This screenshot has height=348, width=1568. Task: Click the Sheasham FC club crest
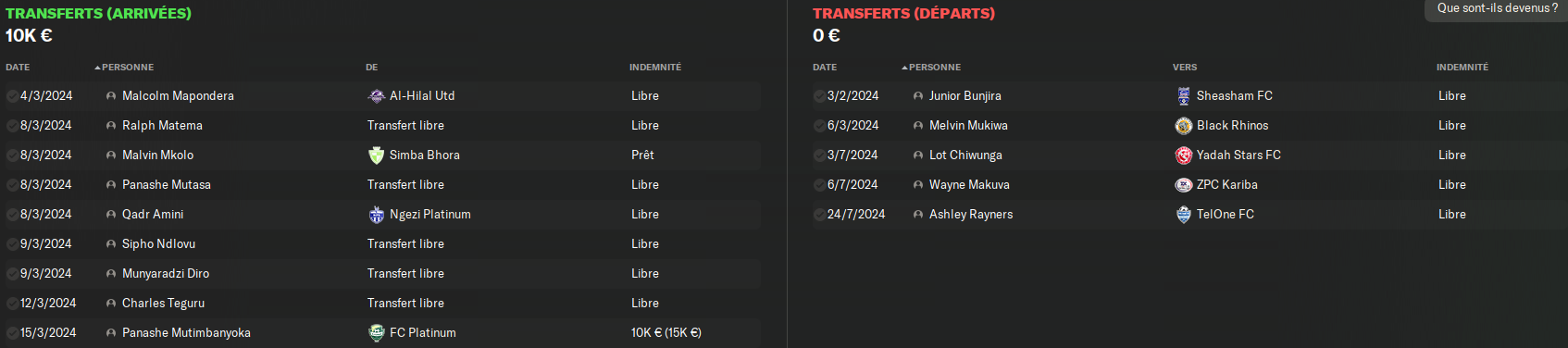click(x=1183, y=96)
